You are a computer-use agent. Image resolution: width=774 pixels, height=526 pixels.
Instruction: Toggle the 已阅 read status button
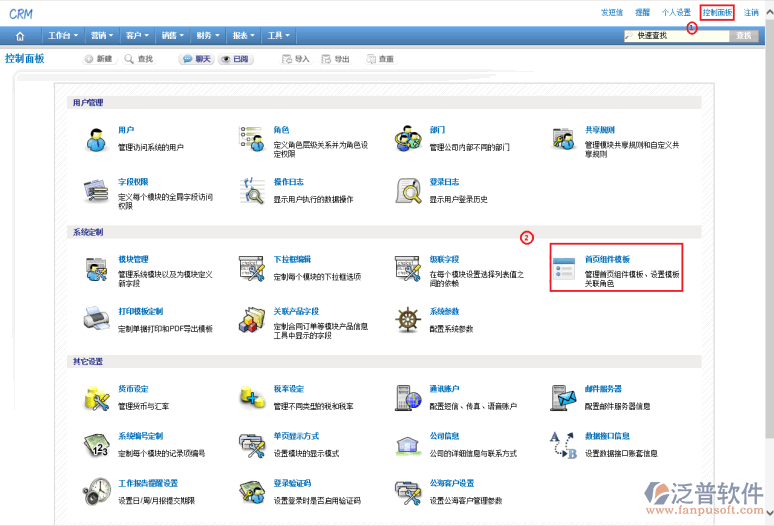[236, 59]
